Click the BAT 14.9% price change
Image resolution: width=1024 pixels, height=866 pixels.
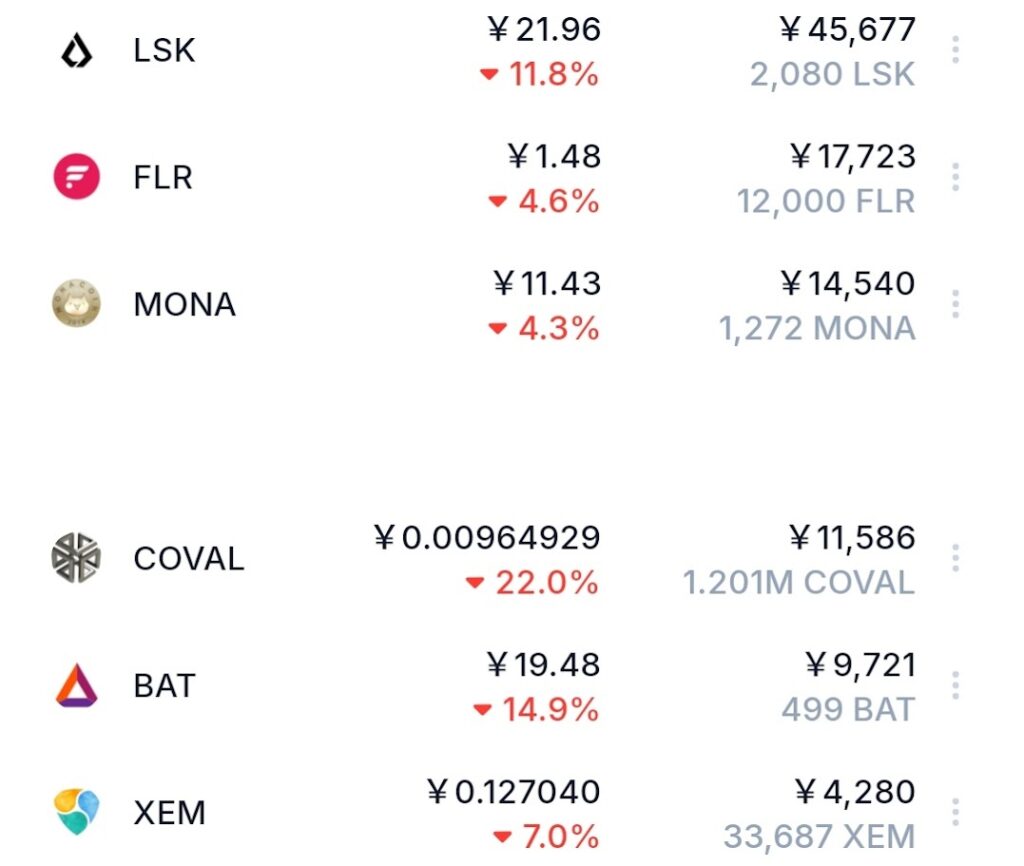[x=536, y=710]
